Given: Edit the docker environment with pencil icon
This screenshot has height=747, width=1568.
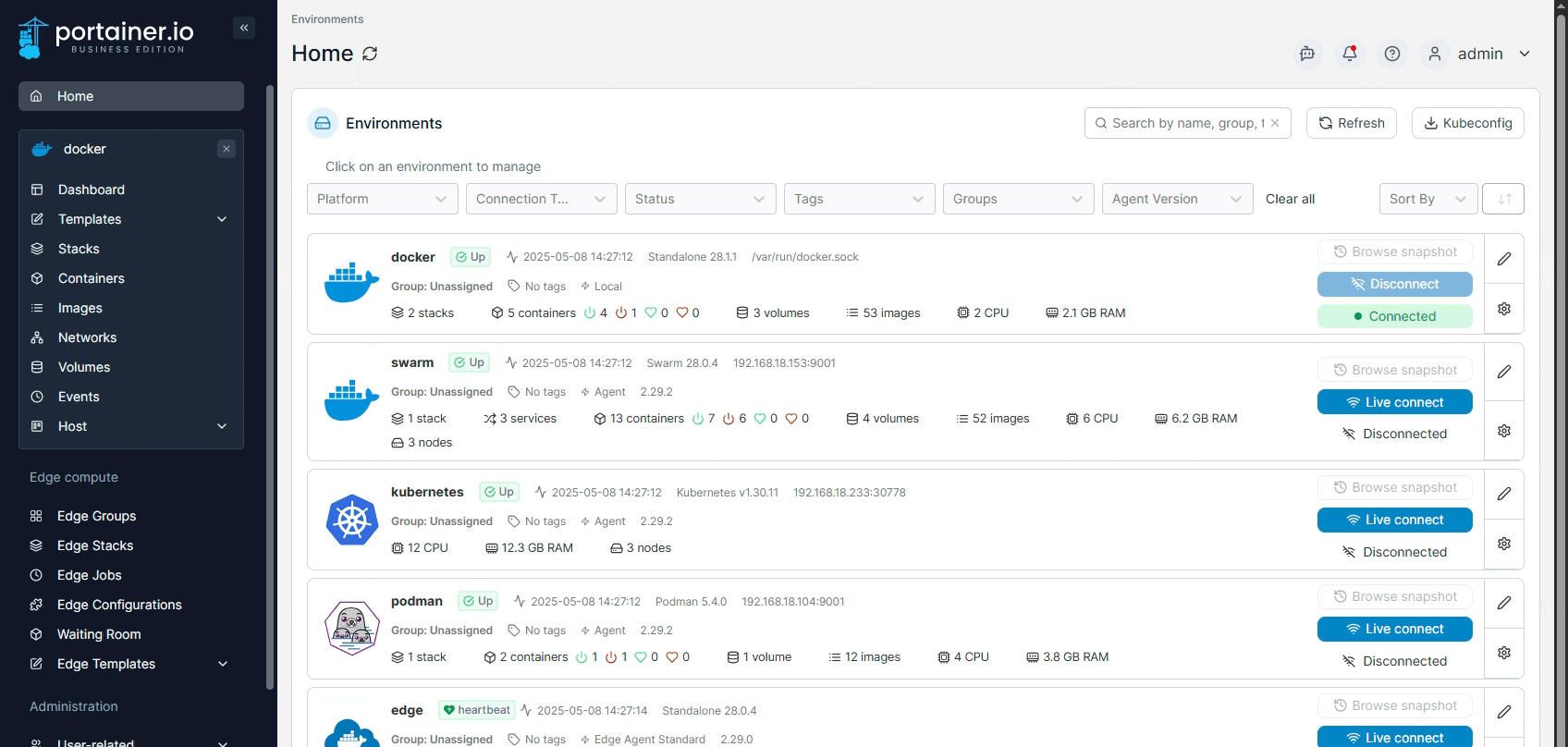Looking at the screenshot, I should coord(1504,259).
